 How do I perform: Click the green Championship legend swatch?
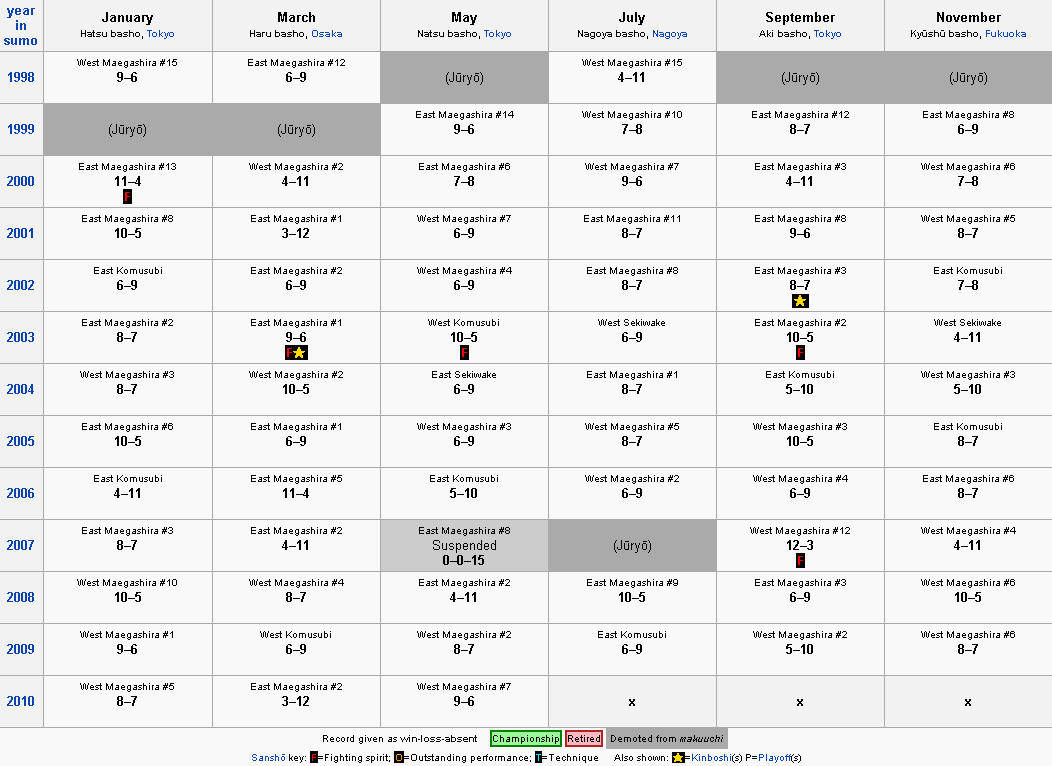click(x=526, y=738)
